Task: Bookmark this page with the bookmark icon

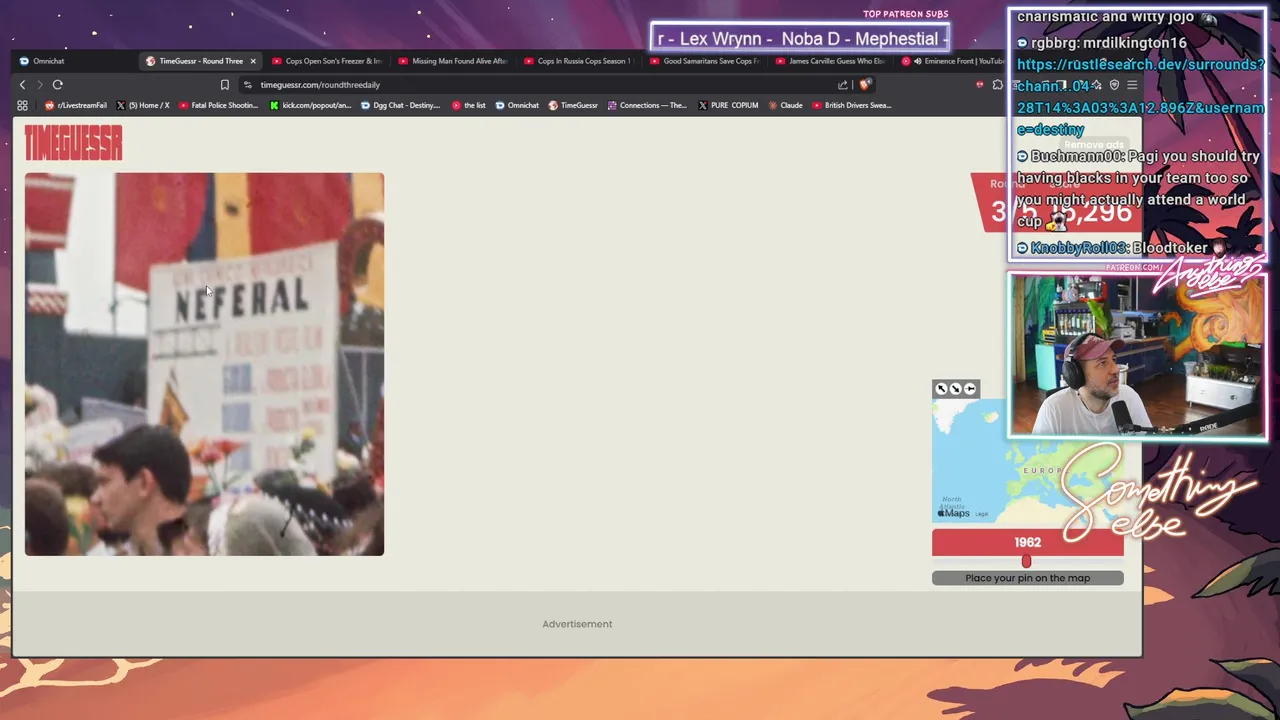Action: [225, 85]
